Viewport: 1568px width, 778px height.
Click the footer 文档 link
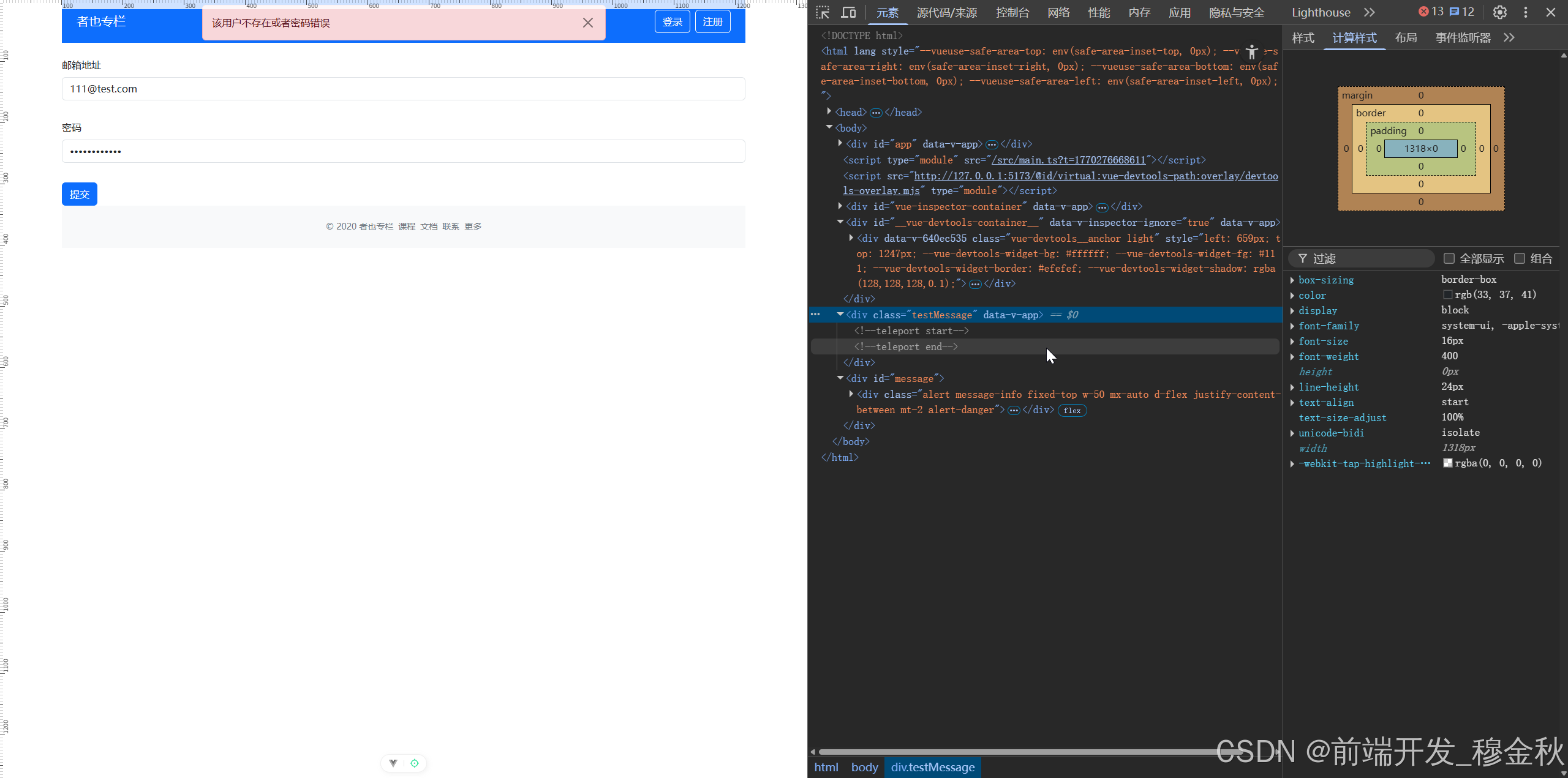click(x=429, y=226)
